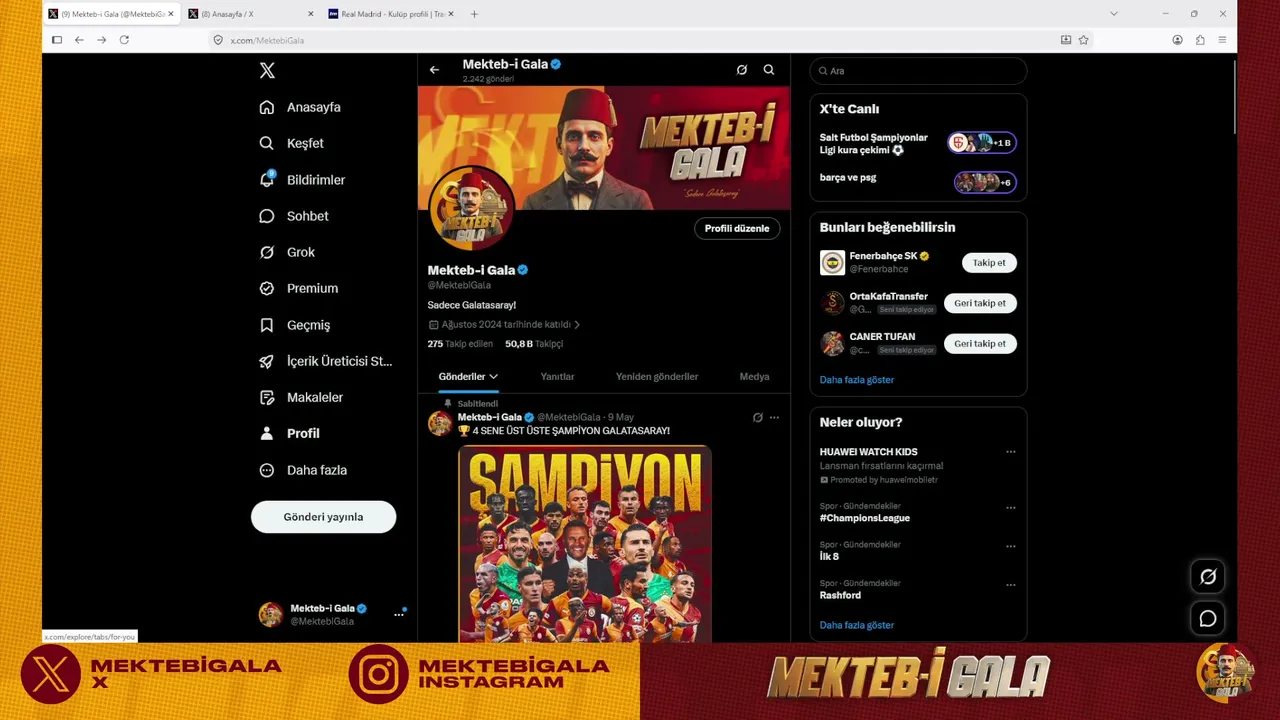This screenshot has width=1280, height=720.
Task: Open 50,8 B Takipçi list
Action: click(x=534, y=344)
